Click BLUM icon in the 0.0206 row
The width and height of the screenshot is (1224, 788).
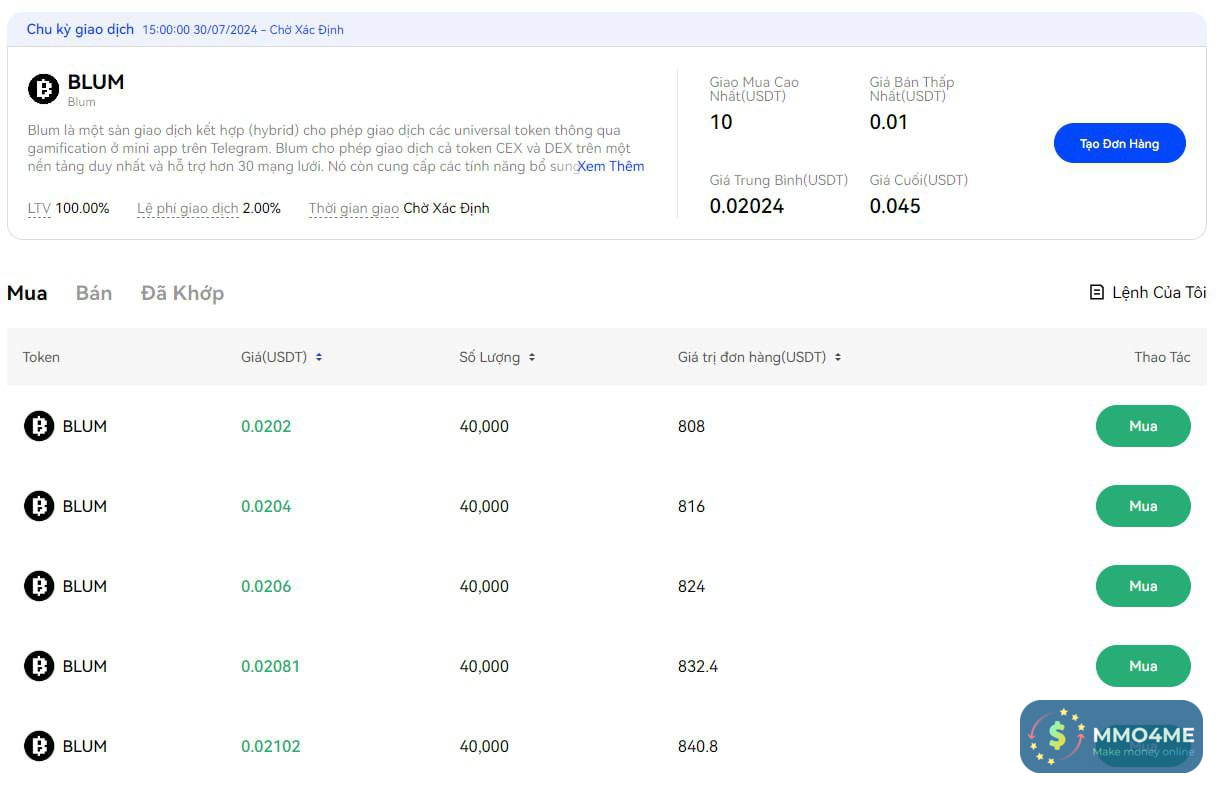coord(39,586)
